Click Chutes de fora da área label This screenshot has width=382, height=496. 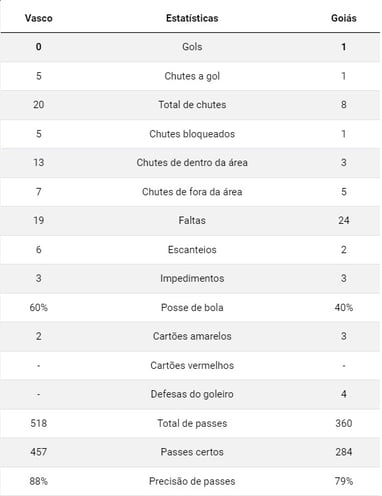192,192
